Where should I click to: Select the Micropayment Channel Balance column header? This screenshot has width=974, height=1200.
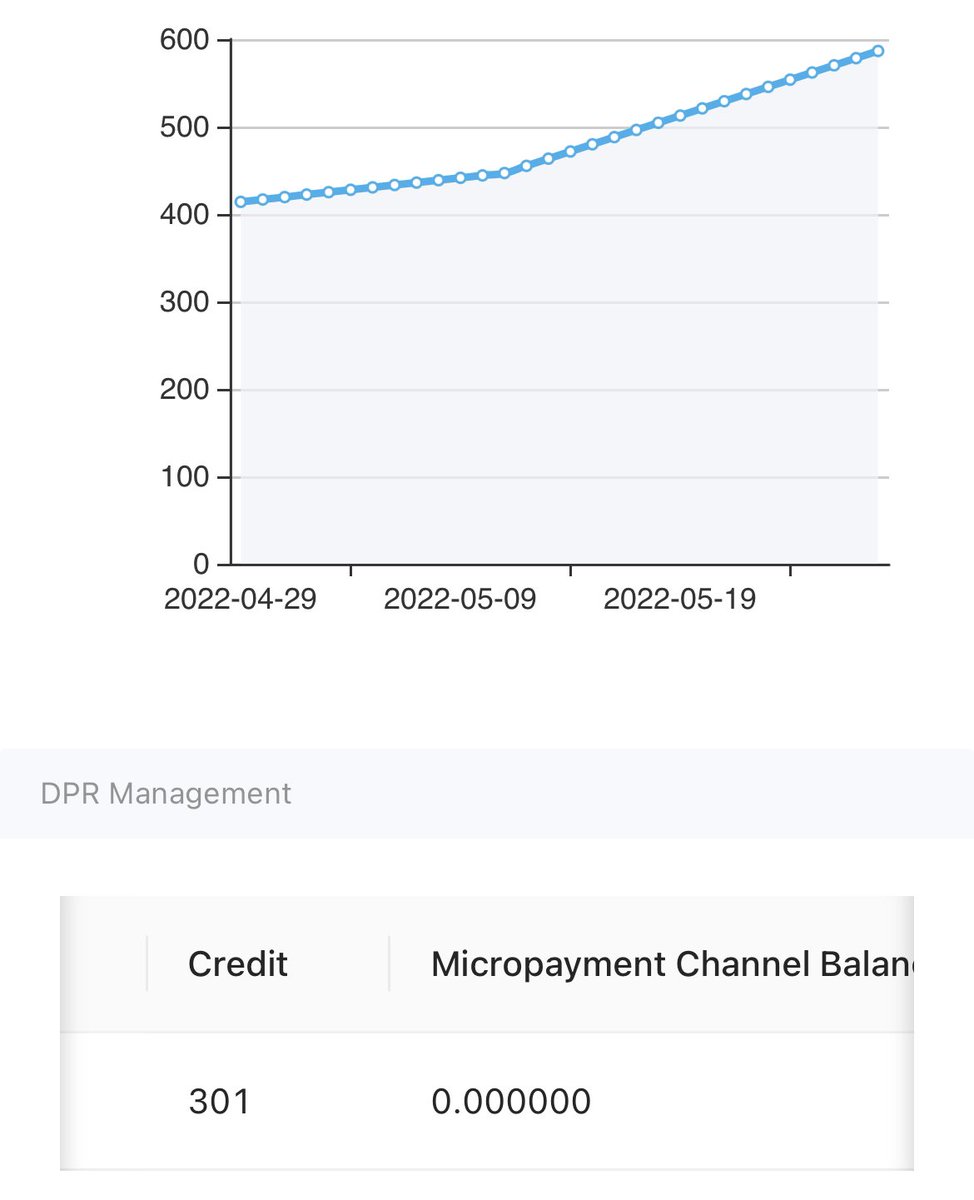(672, 964)
